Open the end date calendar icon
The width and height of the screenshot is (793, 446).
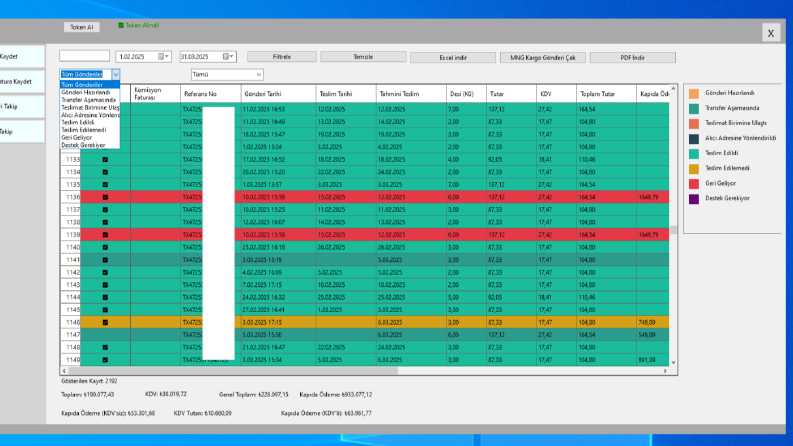click(x=226, y=57)
